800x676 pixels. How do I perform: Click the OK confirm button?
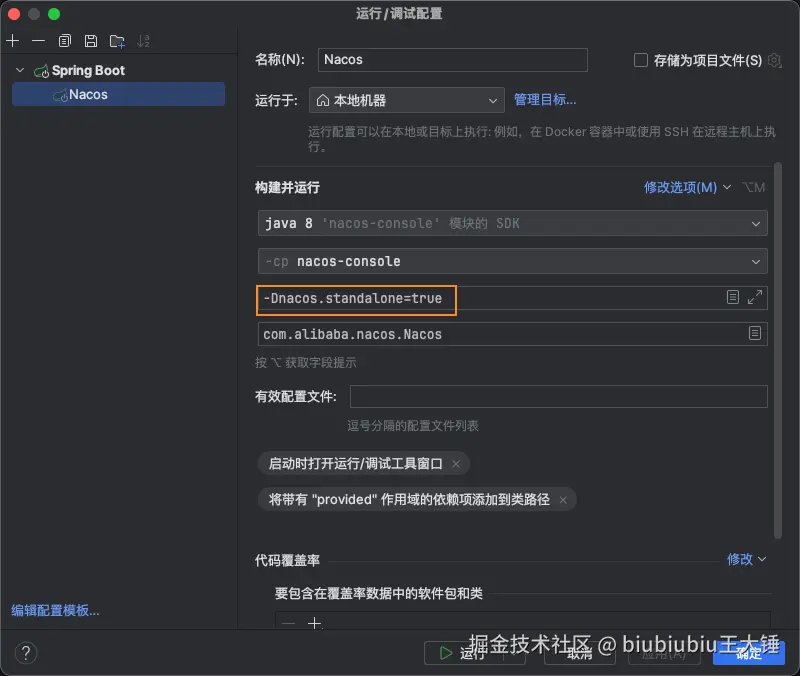[x=748, y=653]
